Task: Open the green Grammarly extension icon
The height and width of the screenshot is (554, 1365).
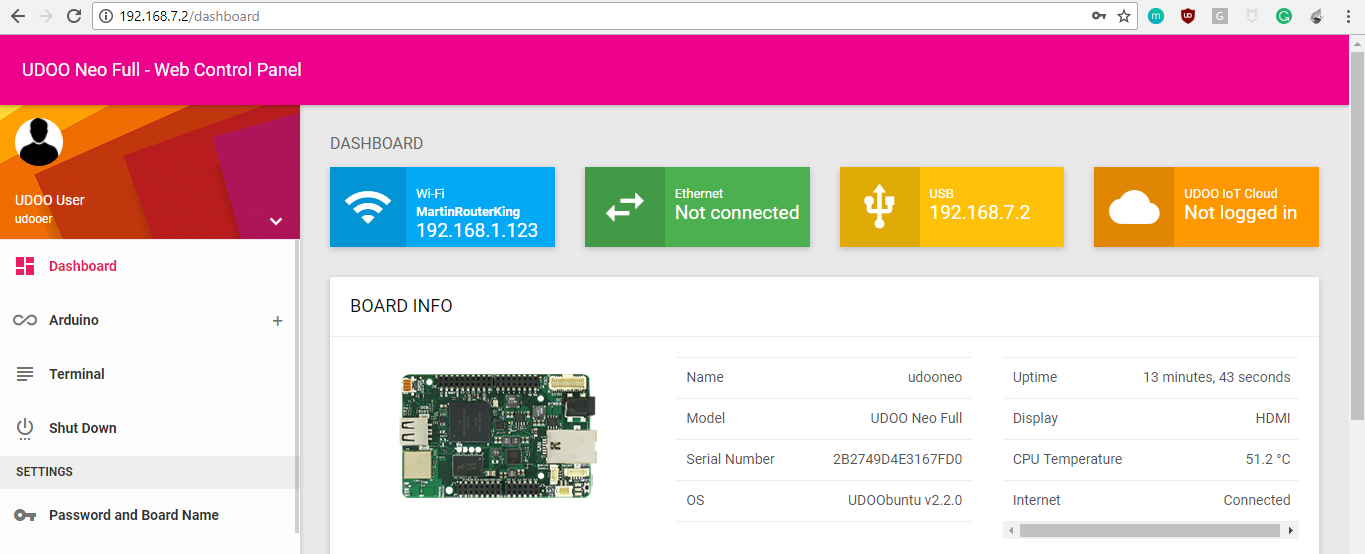Action: tap(1284, 16)
